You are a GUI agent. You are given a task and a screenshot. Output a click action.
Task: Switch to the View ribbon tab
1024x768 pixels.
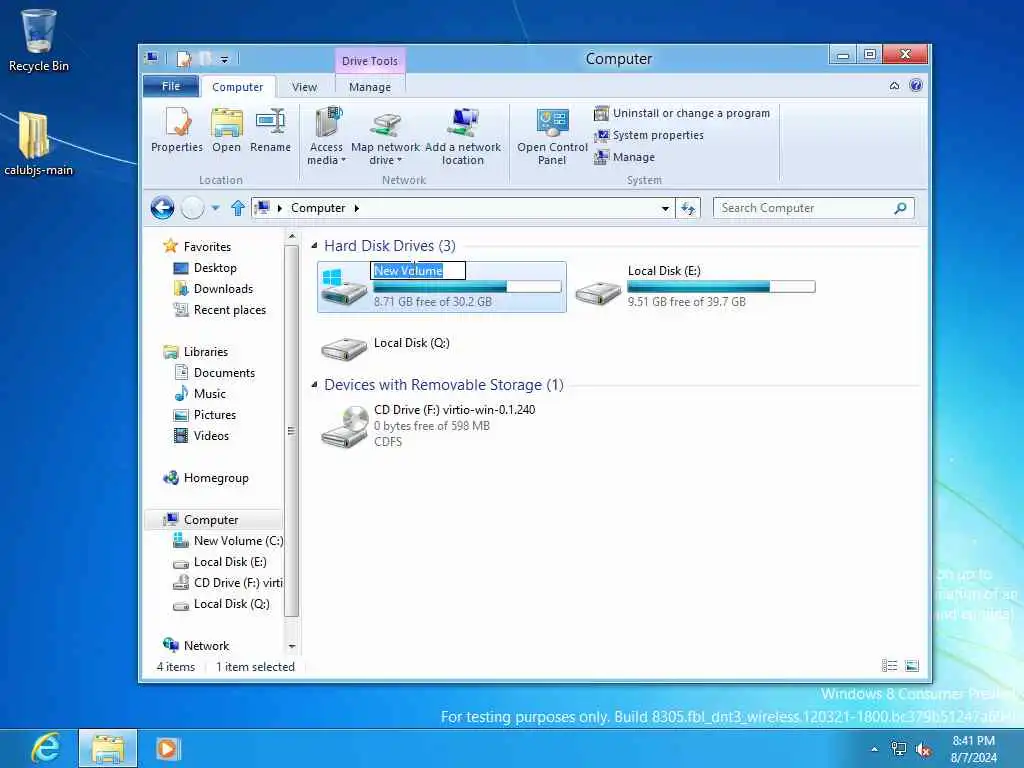[304, 87]
